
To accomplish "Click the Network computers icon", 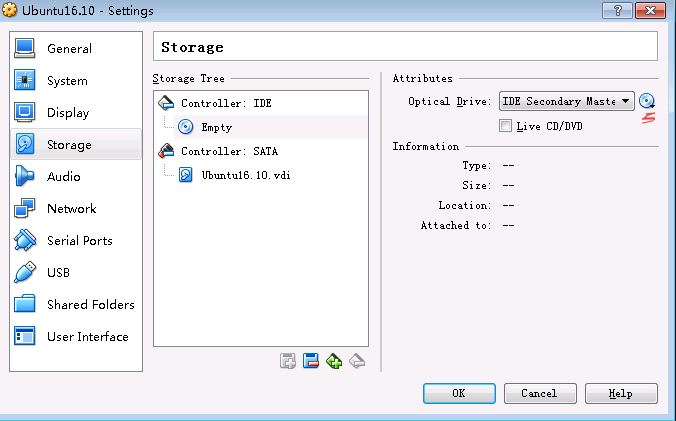I will 25,208.
